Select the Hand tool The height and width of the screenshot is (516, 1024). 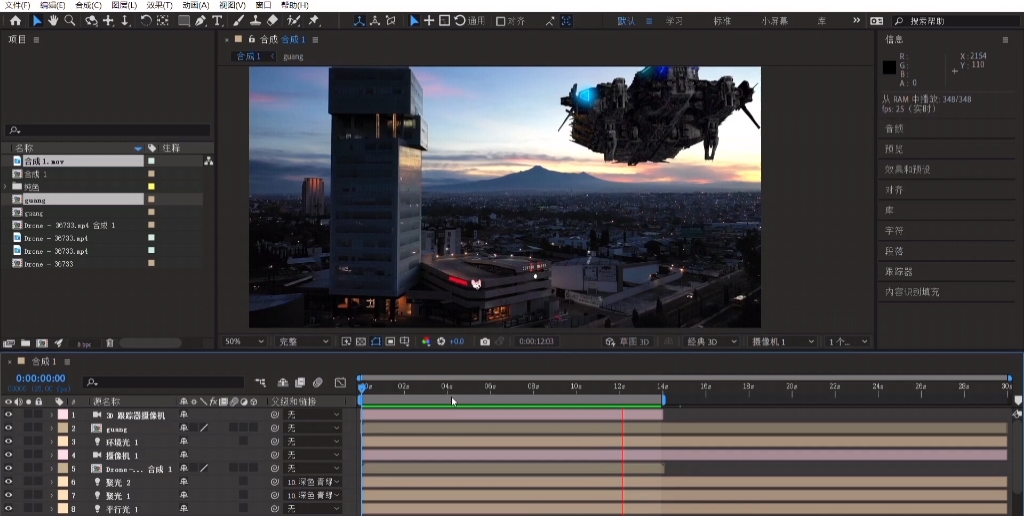(x=53, y=20)
